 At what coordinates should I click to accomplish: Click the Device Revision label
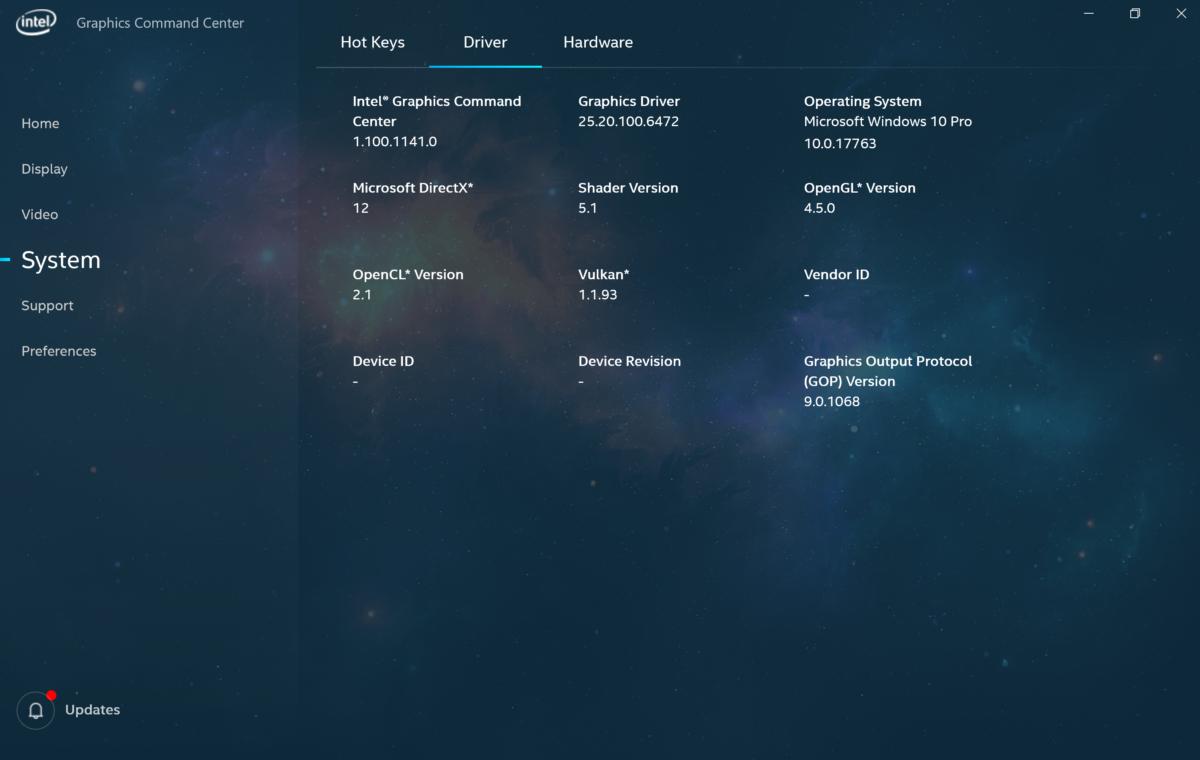[x=630, y=362]
